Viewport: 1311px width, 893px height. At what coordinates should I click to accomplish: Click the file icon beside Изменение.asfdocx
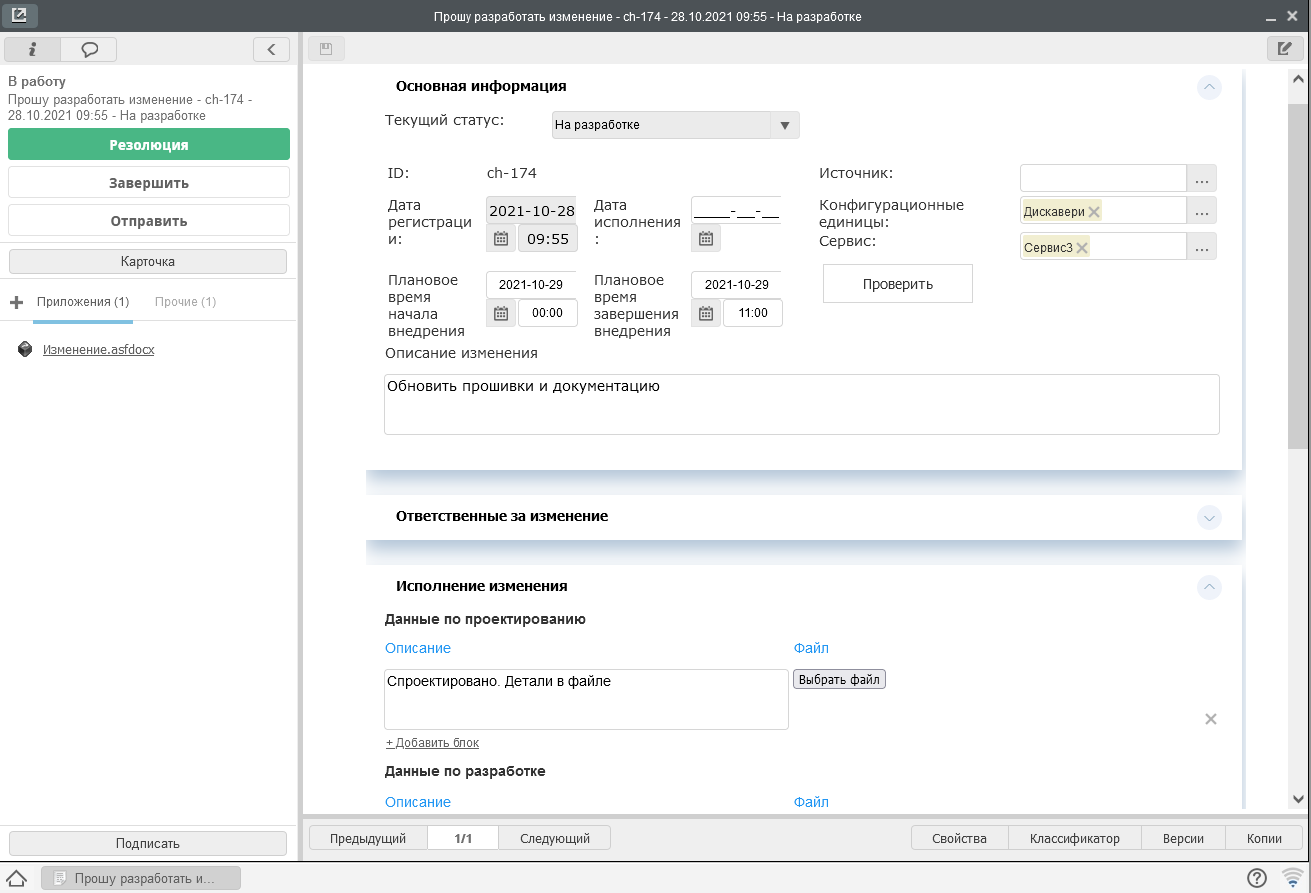click(x=26, y=350)
